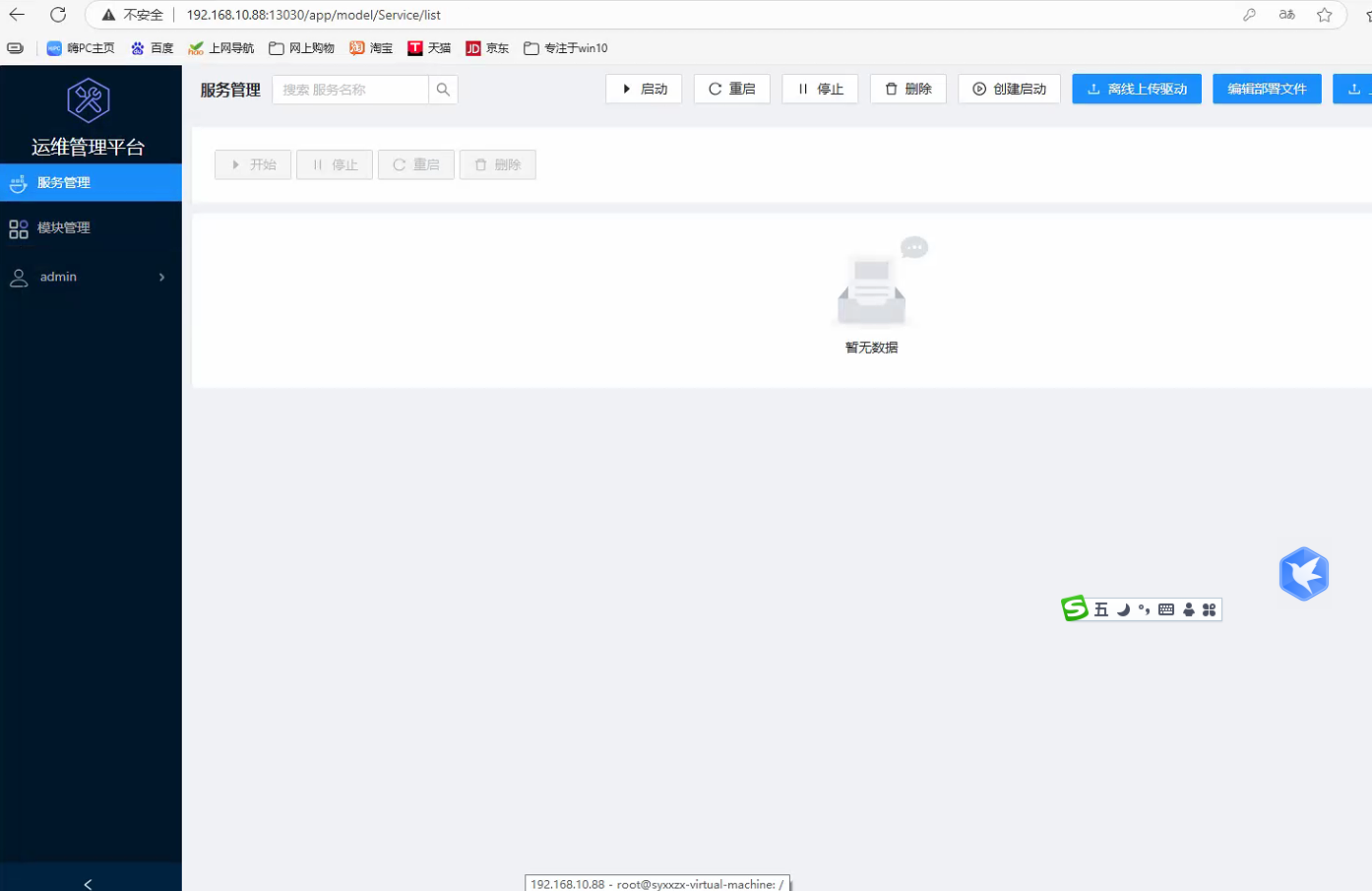Click the platform wrench logo icon
The image size is (1372, 891).
click(x=89, y=99)
